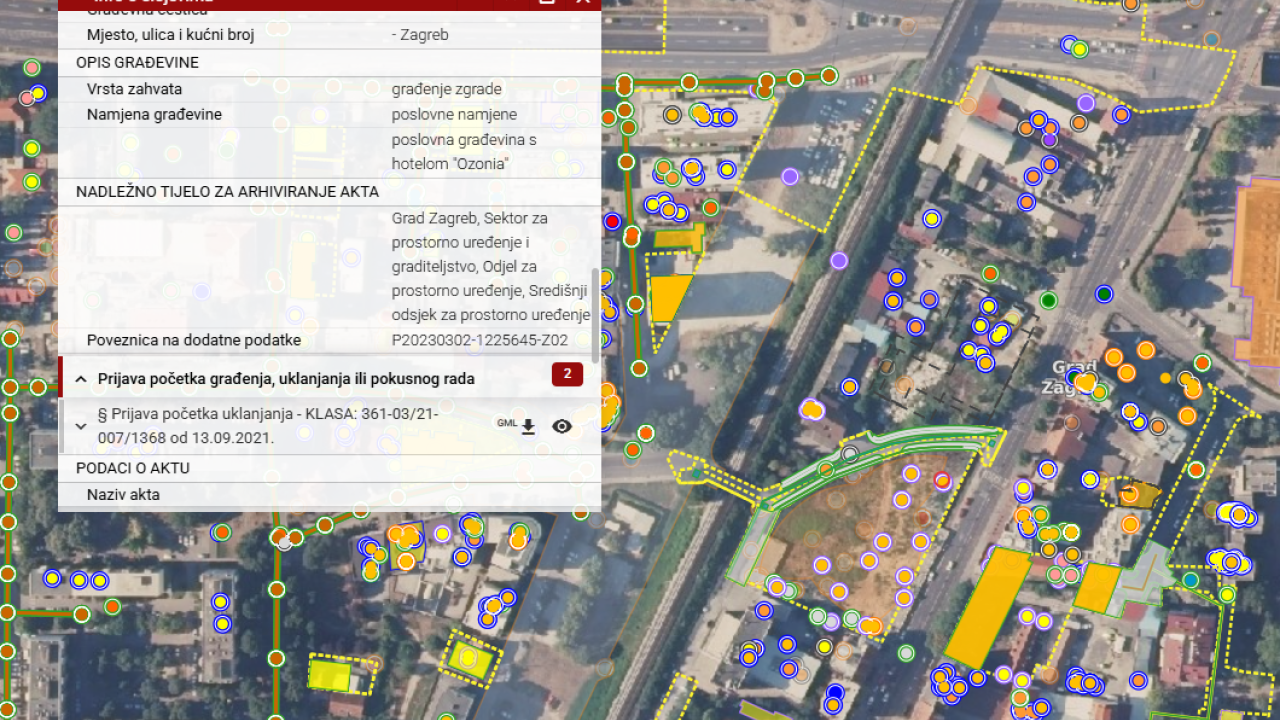Click the small ringless orange dot near Grad Zagreb
This screenshot has height=720, width=1280.
click(x=1165, y=378)
